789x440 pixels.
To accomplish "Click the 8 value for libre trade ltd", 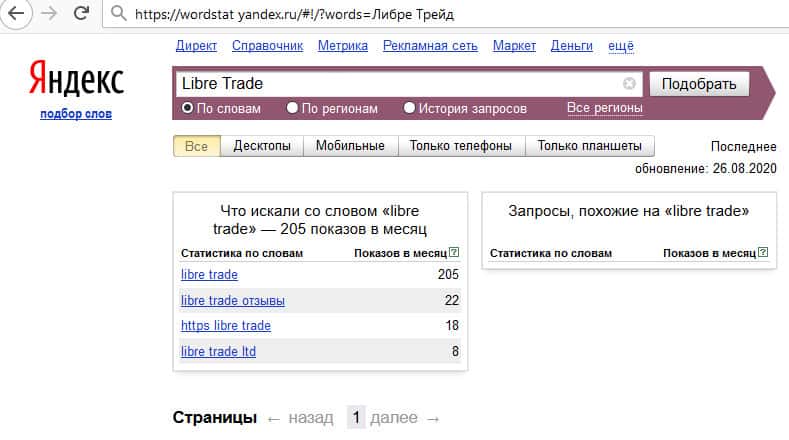I will pos(455,351).
